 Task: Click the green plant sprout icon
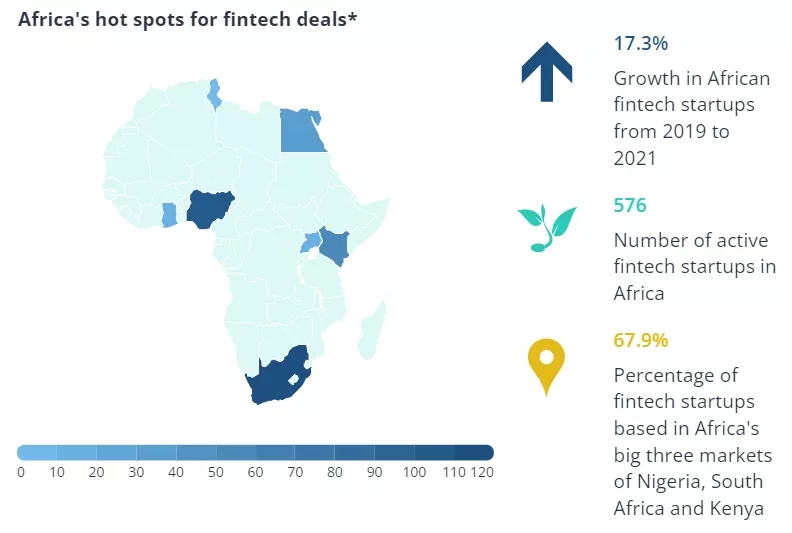point(546,229)
